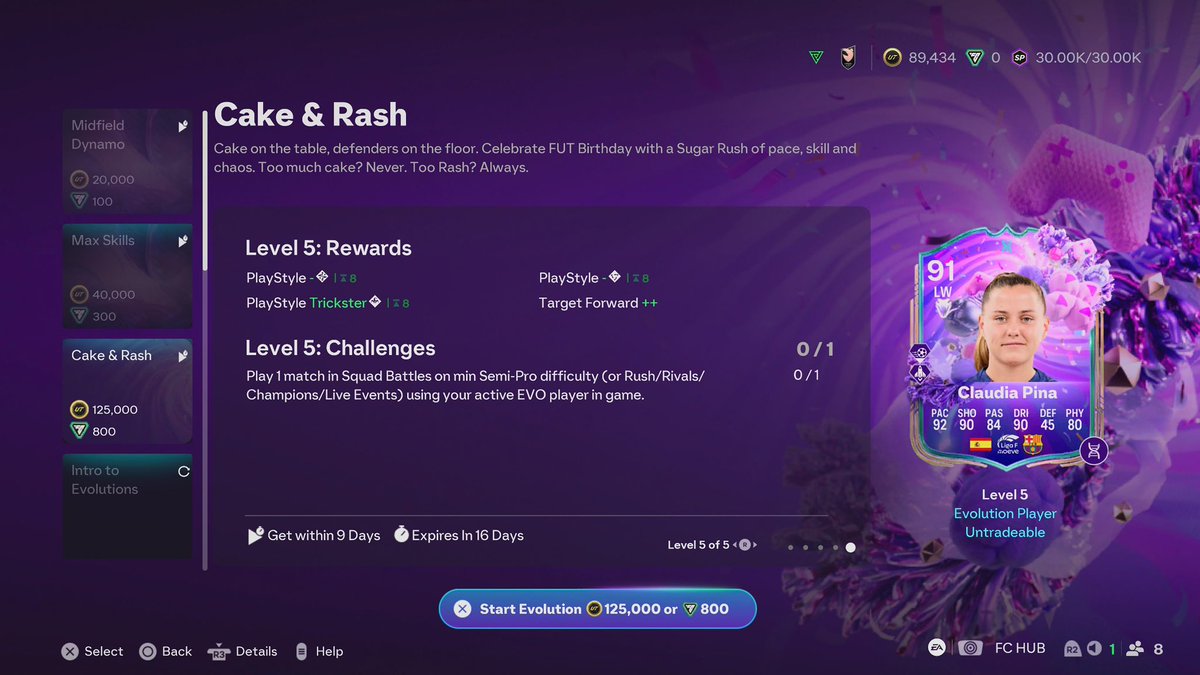
Task: Click the Squad Battles challenge description
Action: click(476, 385)
